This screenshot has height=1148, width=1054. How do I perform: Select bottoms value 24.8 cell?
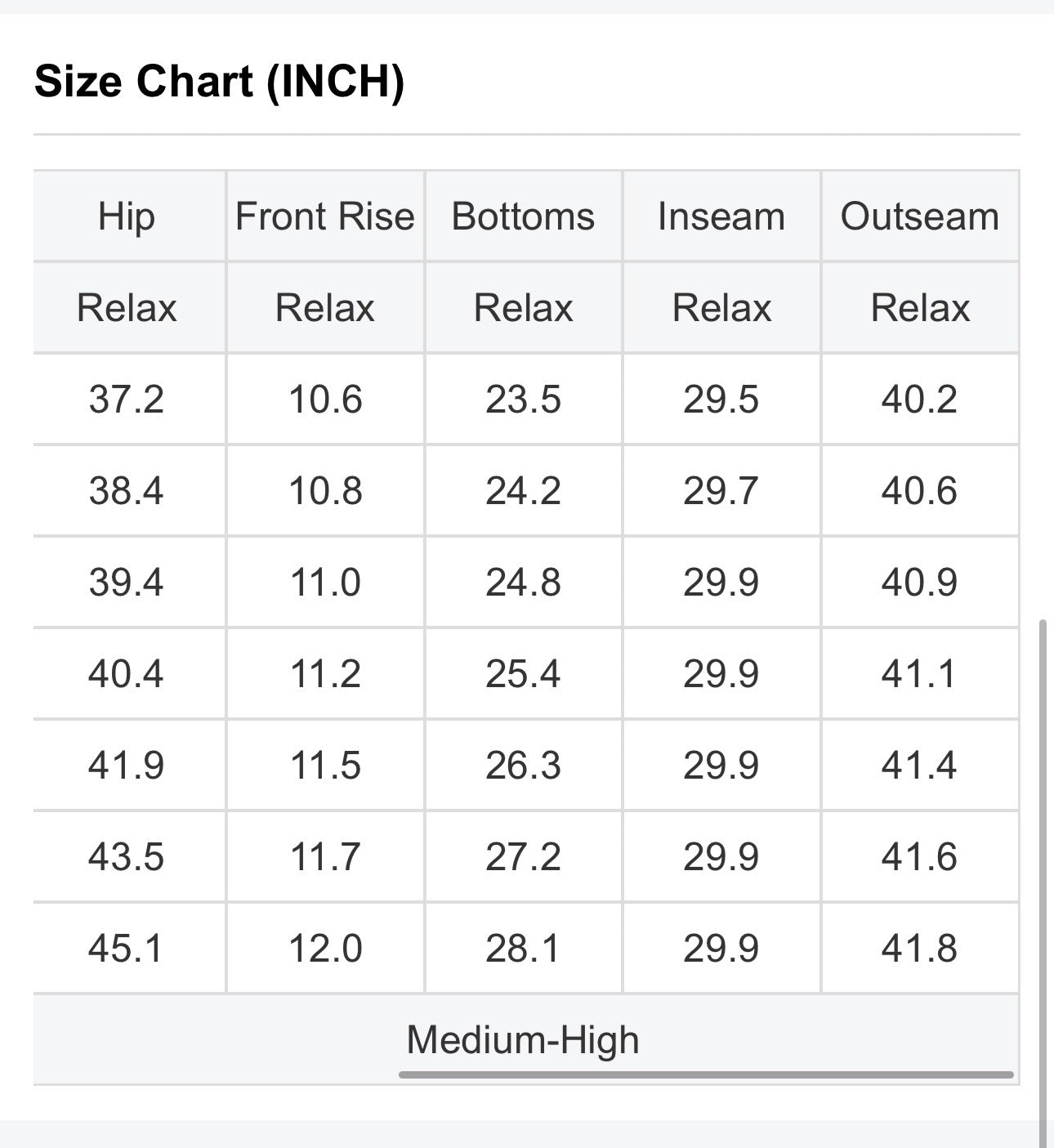[x=524, y=583]
